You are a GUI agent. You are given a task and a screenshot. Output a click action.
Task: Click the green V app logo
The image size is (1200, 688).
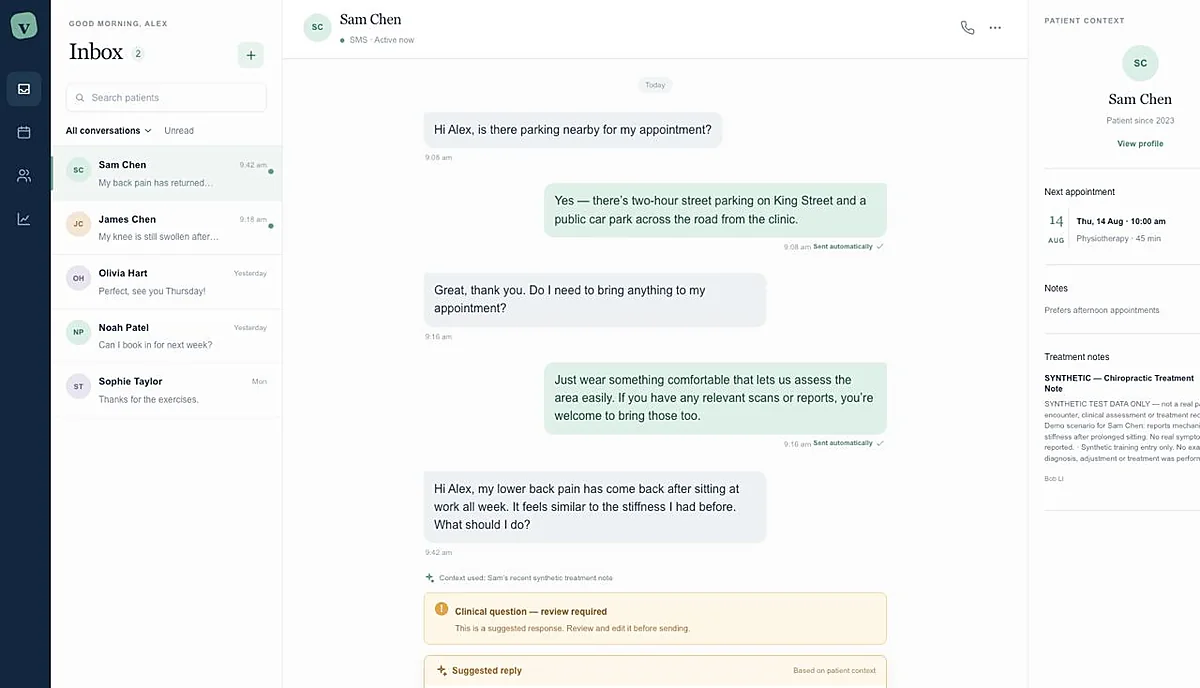(24, 25)
